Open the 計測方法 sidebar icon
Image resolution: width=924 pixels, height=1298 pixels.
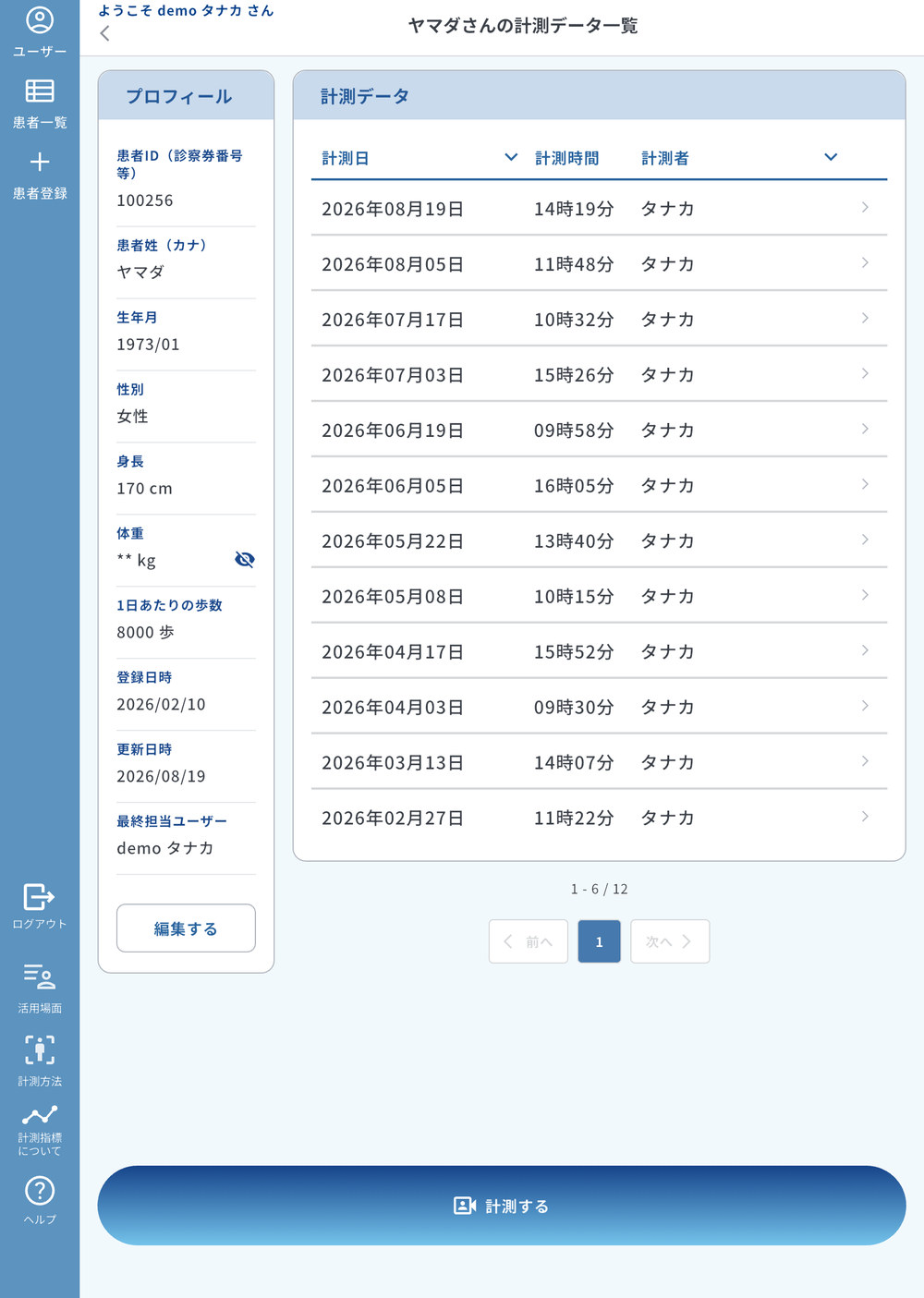pyautogui.click(x=40, y=1049)
